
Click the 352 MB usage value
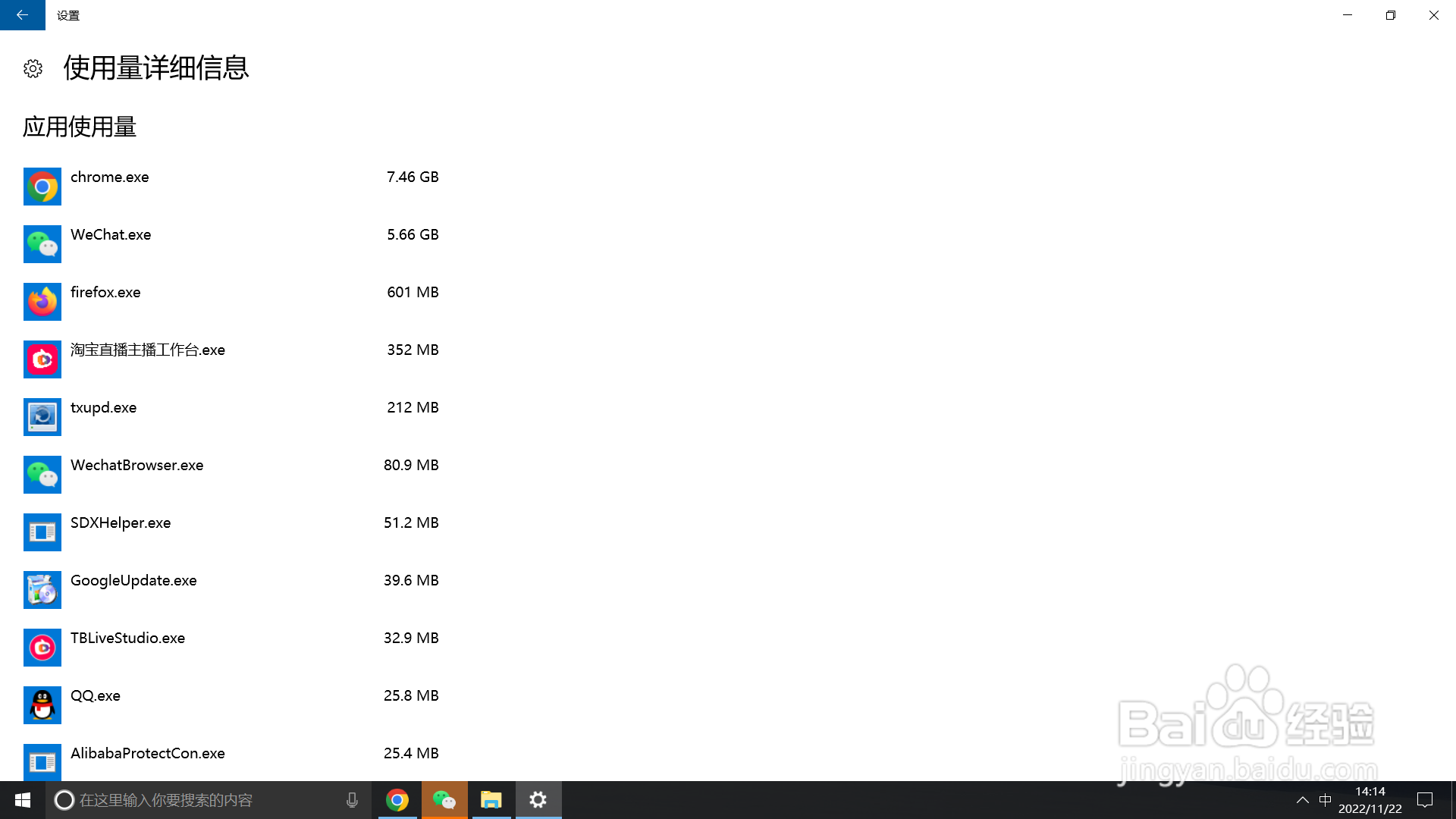coord(413,350)
